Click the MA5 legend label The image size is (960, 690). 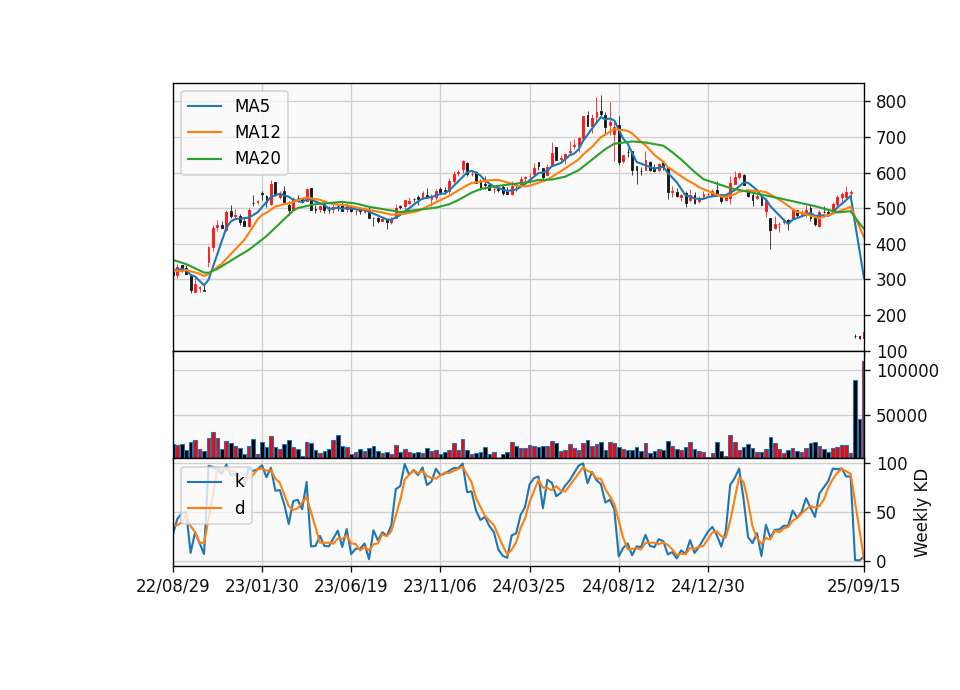click(252, 106)
